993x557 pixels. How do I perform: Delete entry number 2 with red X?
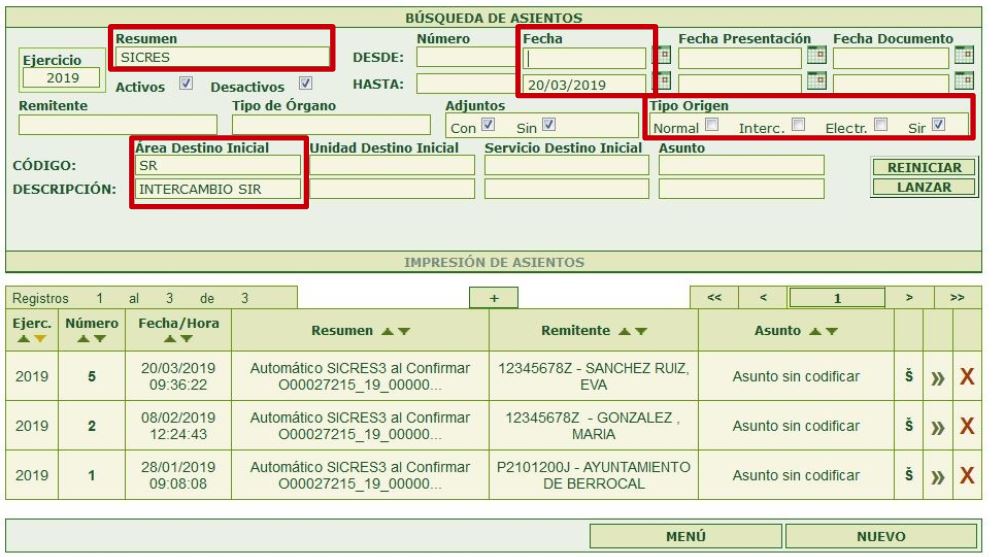(967, 427)
